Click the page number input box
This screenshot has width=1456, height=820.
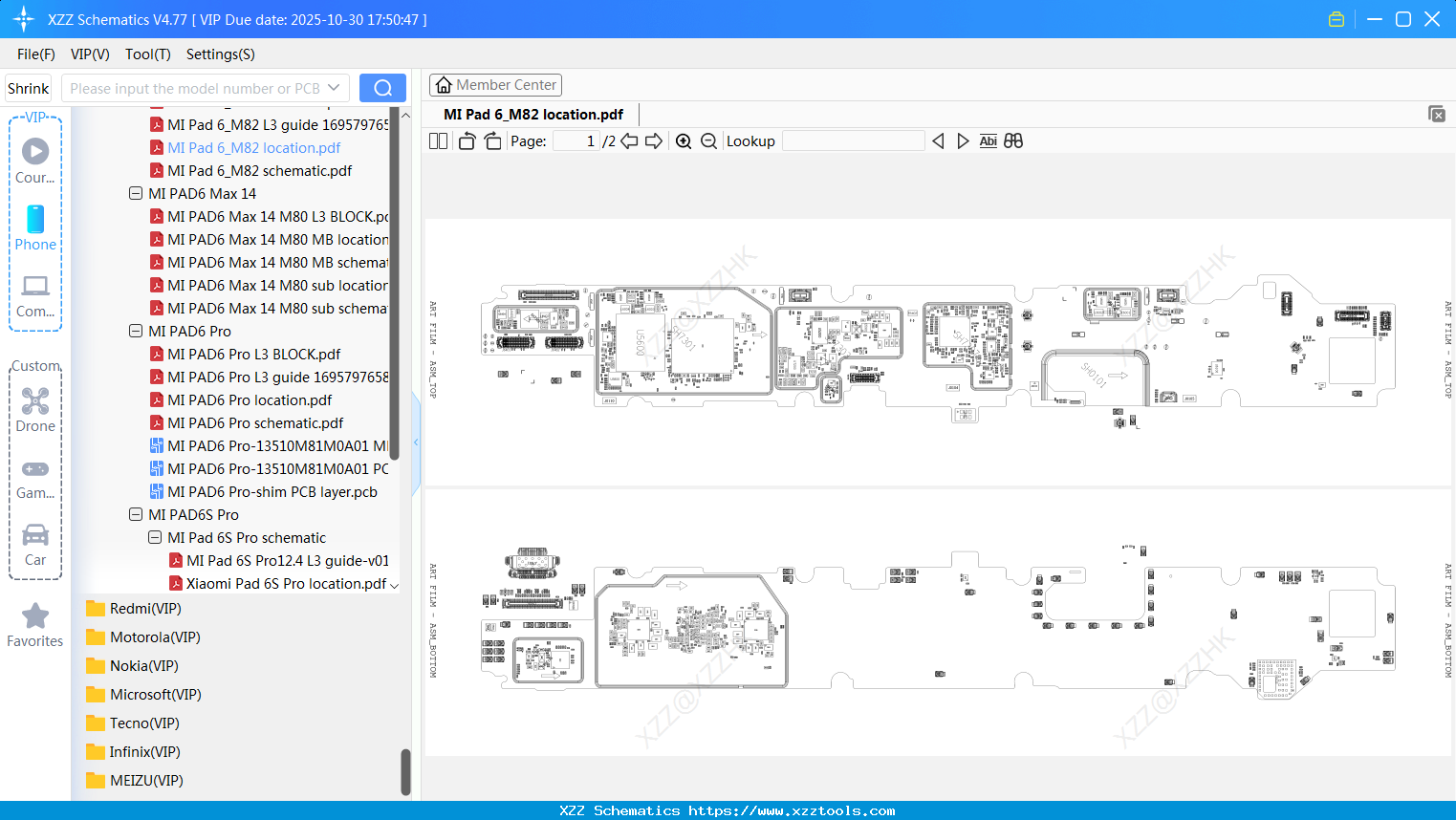pos(576,141)
